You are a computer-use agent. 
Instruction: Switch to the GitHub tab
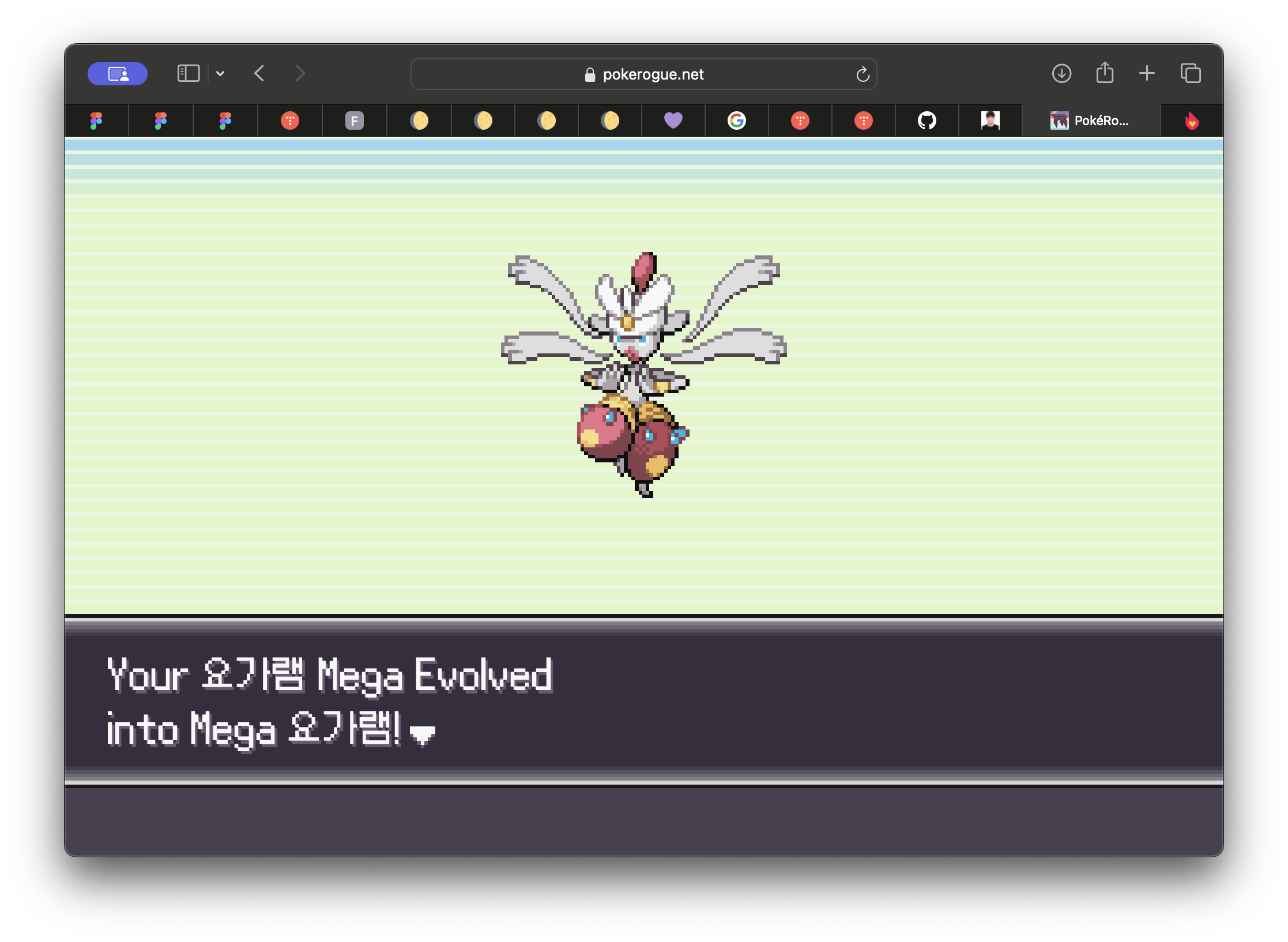927,120
